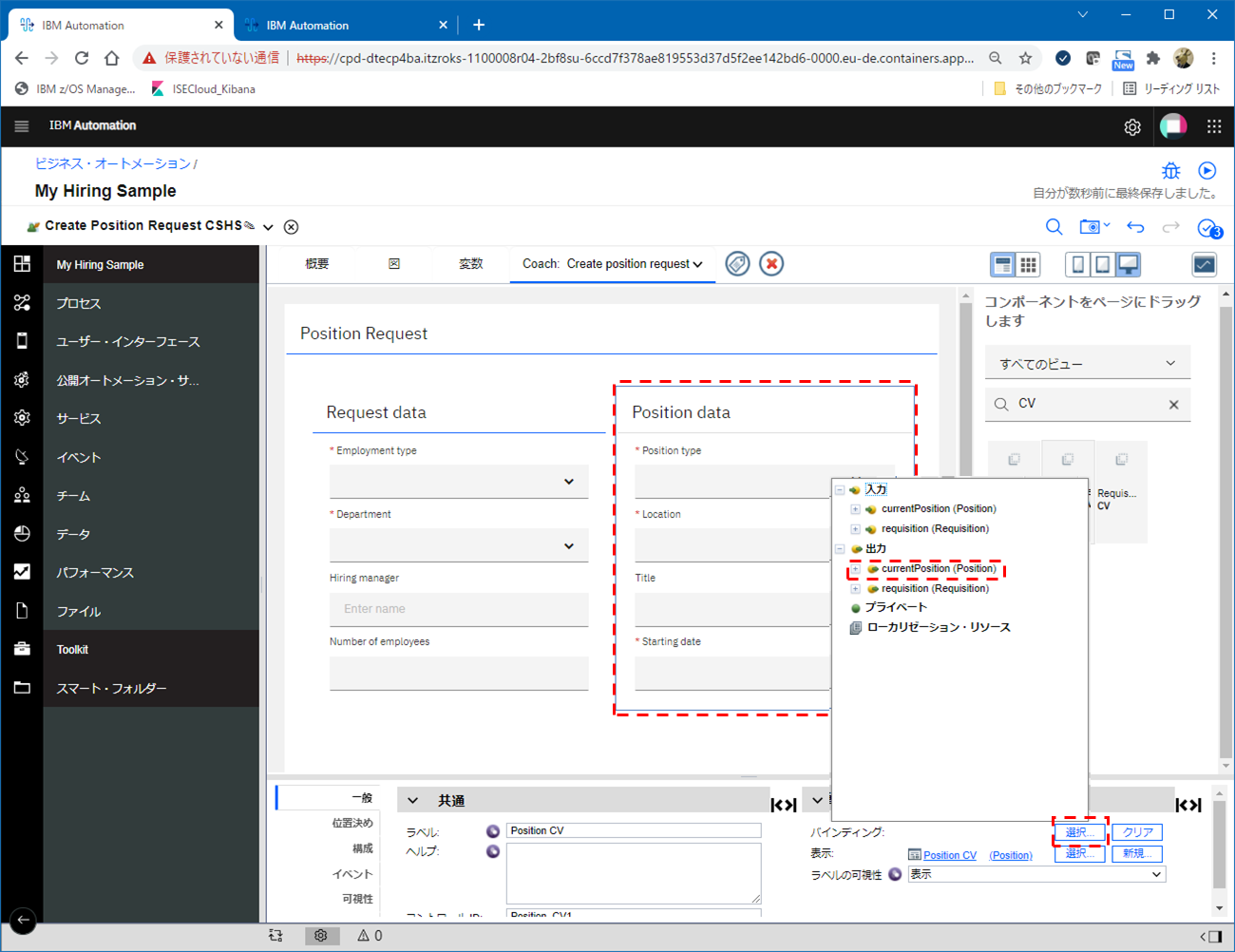Image resolution: width=1235 pixels, height=952 pixels.
Task: Open the すべてのビュー palette filter dropdown
Action: pyautogui.click(x=1088, y=363)
